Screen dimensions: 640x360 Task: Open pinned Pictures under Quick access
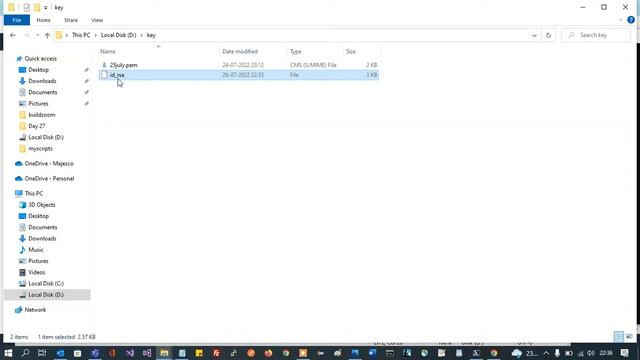point(38,104)
